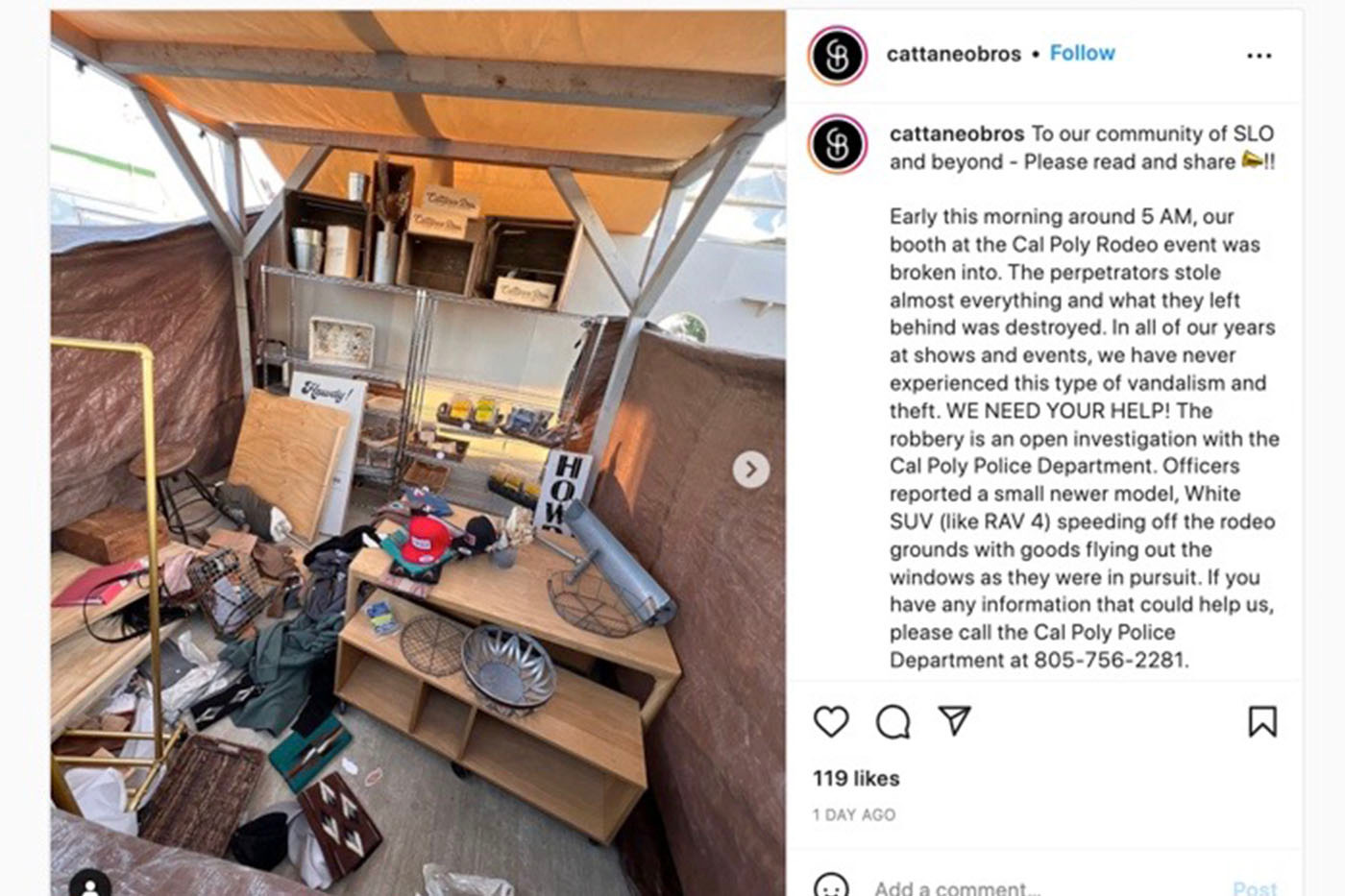Screen dimensions: 1345x896
Task: Share post with paper plane icon
Action: pos(954,720)
